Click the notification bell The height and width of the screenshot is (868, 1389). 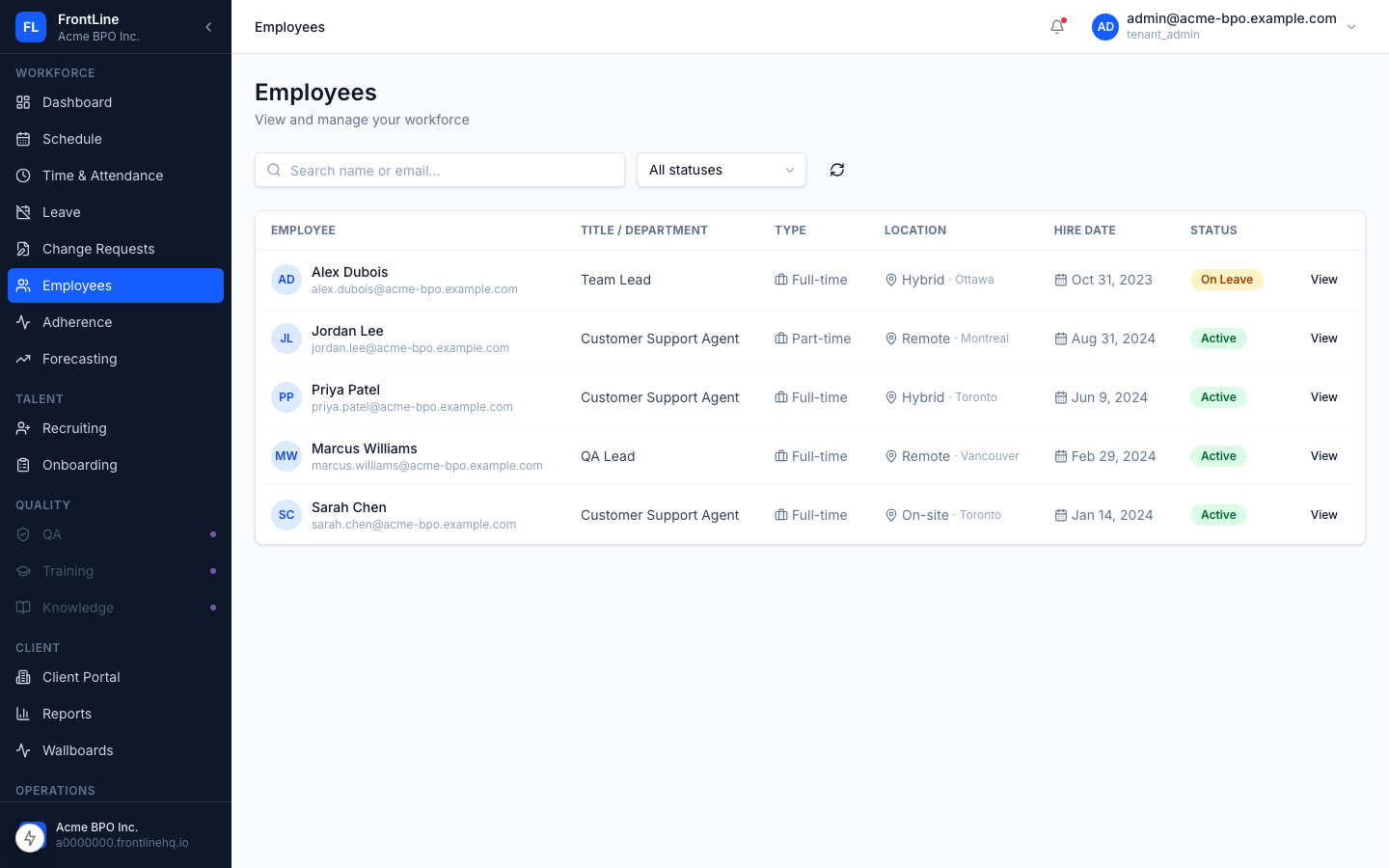1057,27
